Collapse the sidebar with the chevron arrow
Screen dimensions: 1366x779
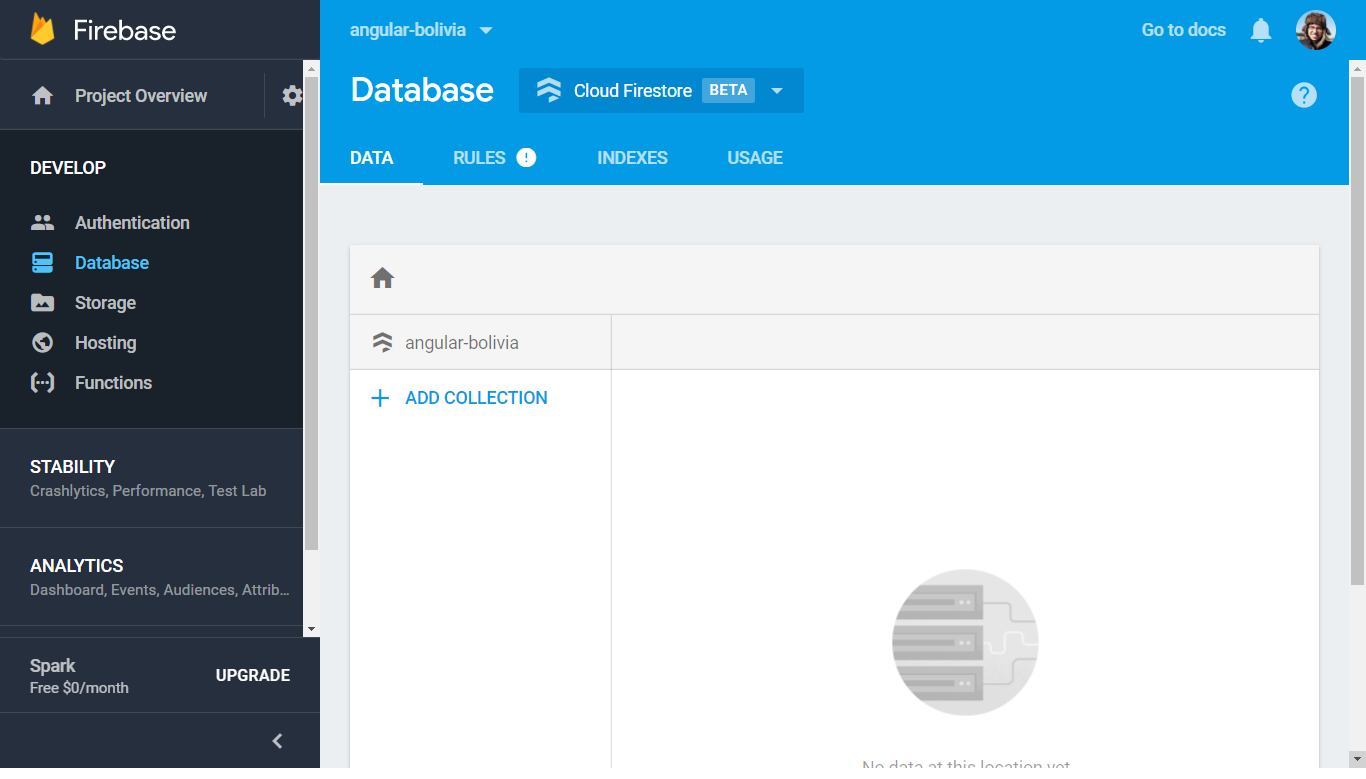click(278, 741)
